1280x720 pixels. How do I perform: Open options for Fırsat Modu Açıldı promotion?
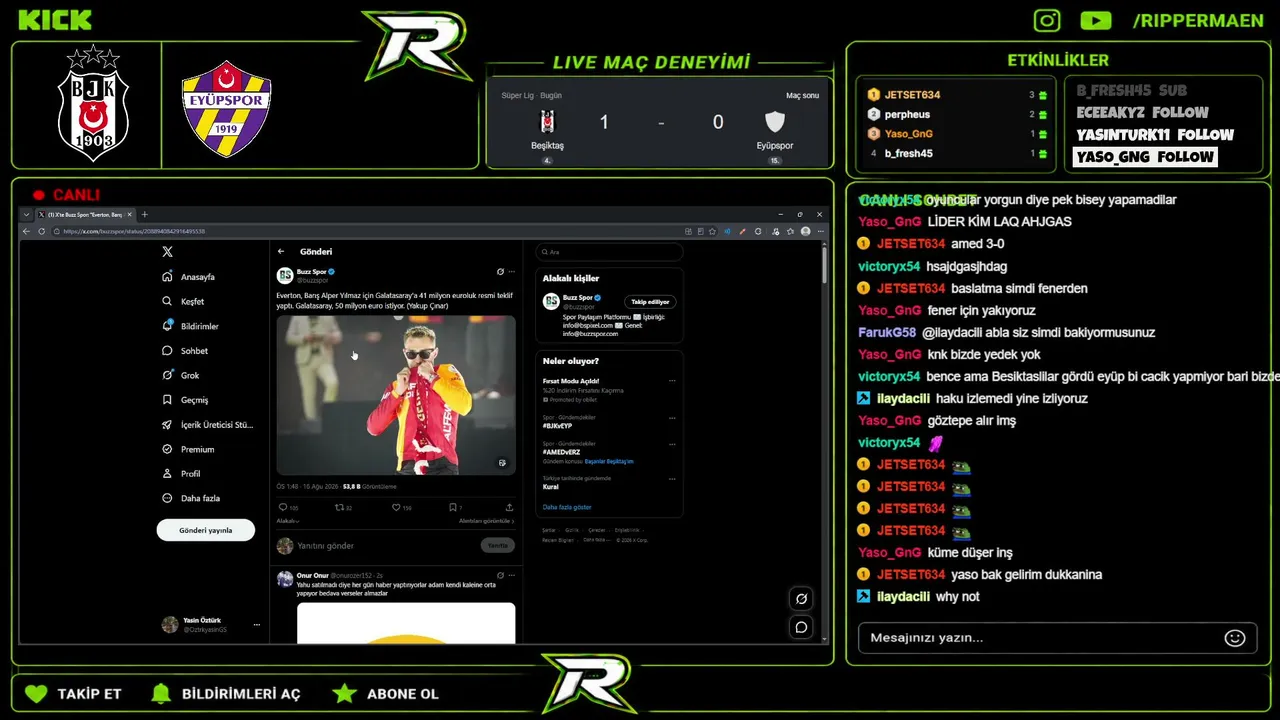672,381
